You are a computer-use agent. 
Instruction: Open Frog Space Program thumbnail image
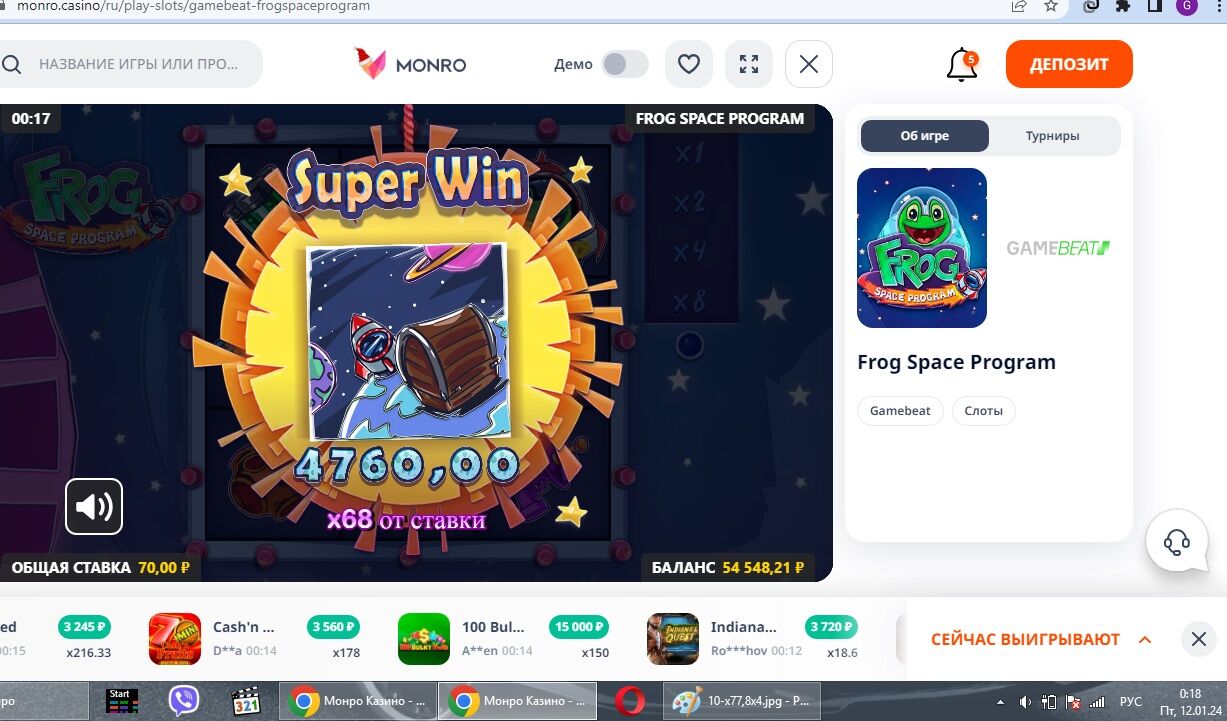click(922, 248)
